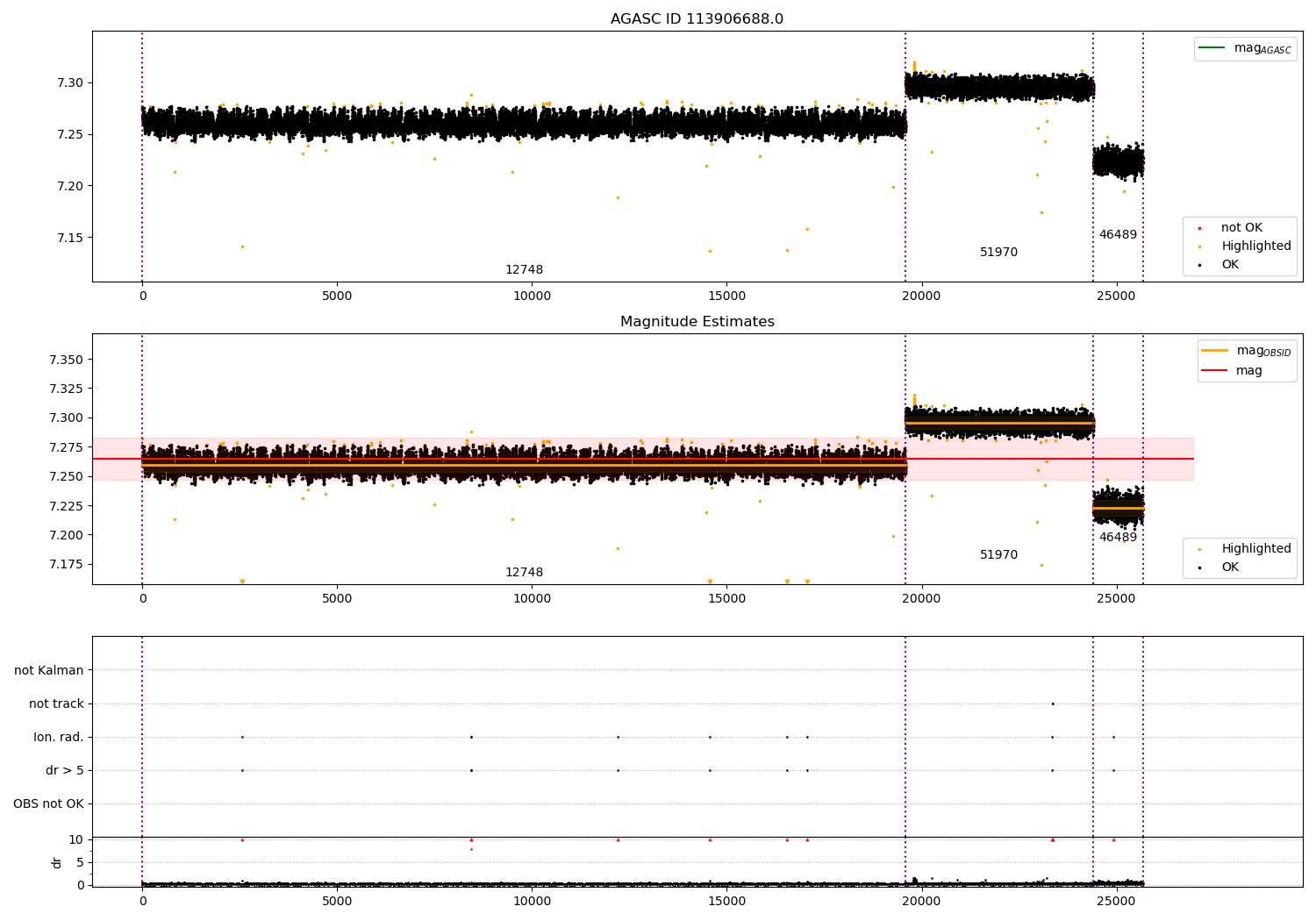This screenshot has width=1316, height=921.
Task: Click the 46489 label in the top plot
Action: coord(1118,235)
